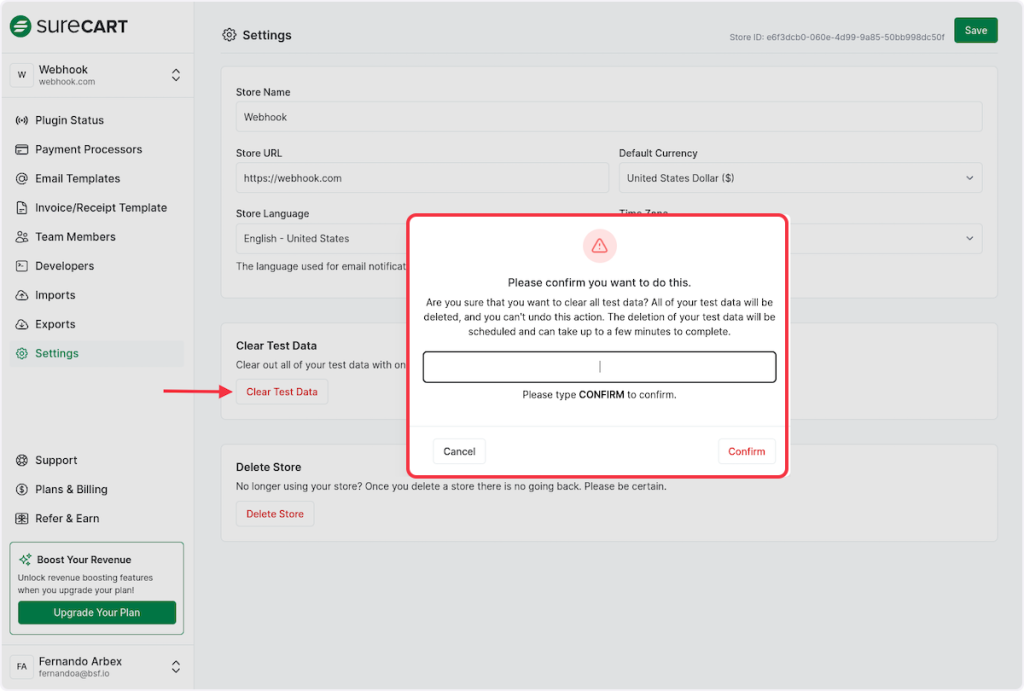Viewport: 1024px width, 691px height.
Task: Click the Refer & Earn gift icon
Action: tap(22, 519)
